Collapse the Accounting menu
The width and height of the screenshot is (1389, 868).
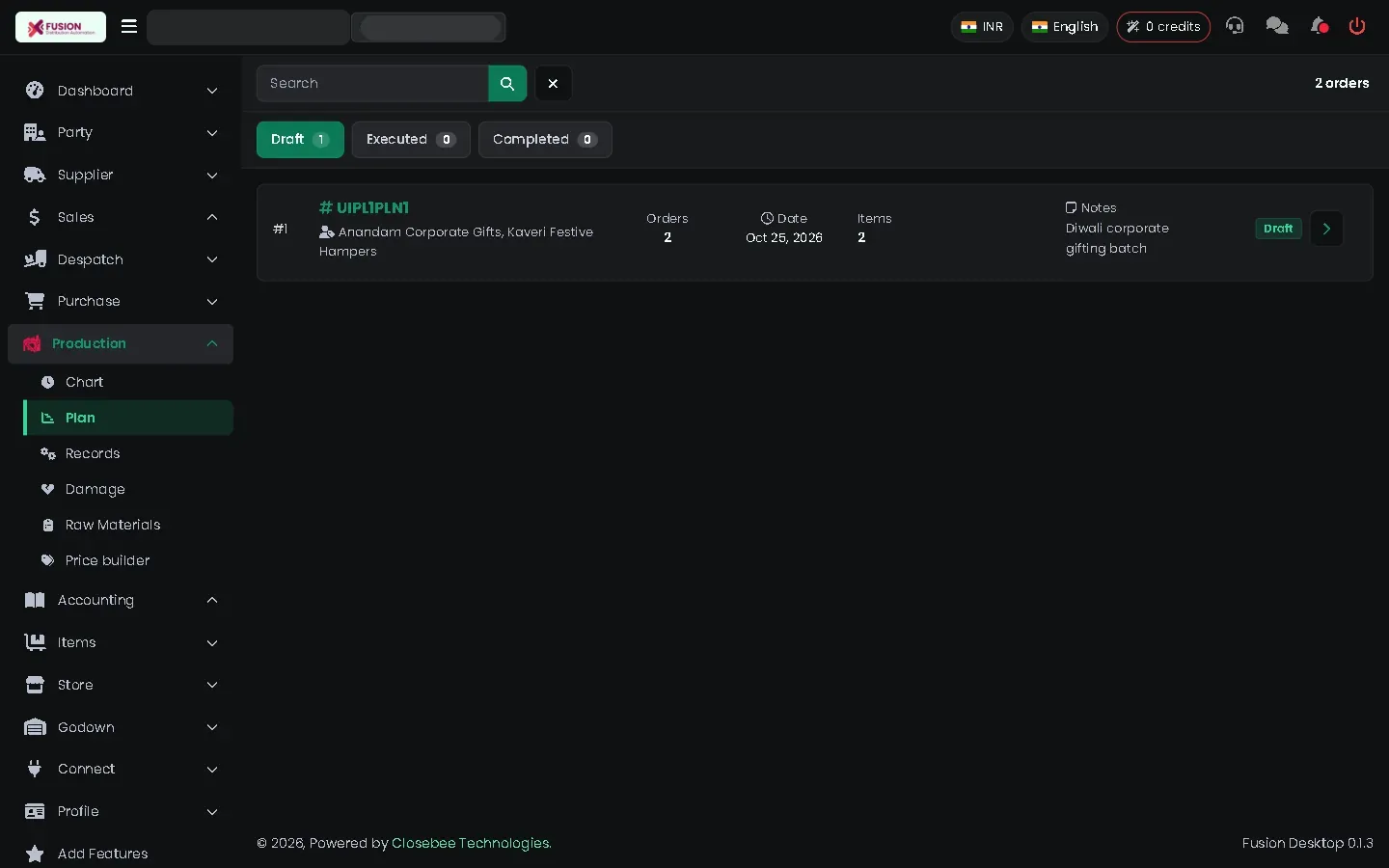[x=121, y=600]
